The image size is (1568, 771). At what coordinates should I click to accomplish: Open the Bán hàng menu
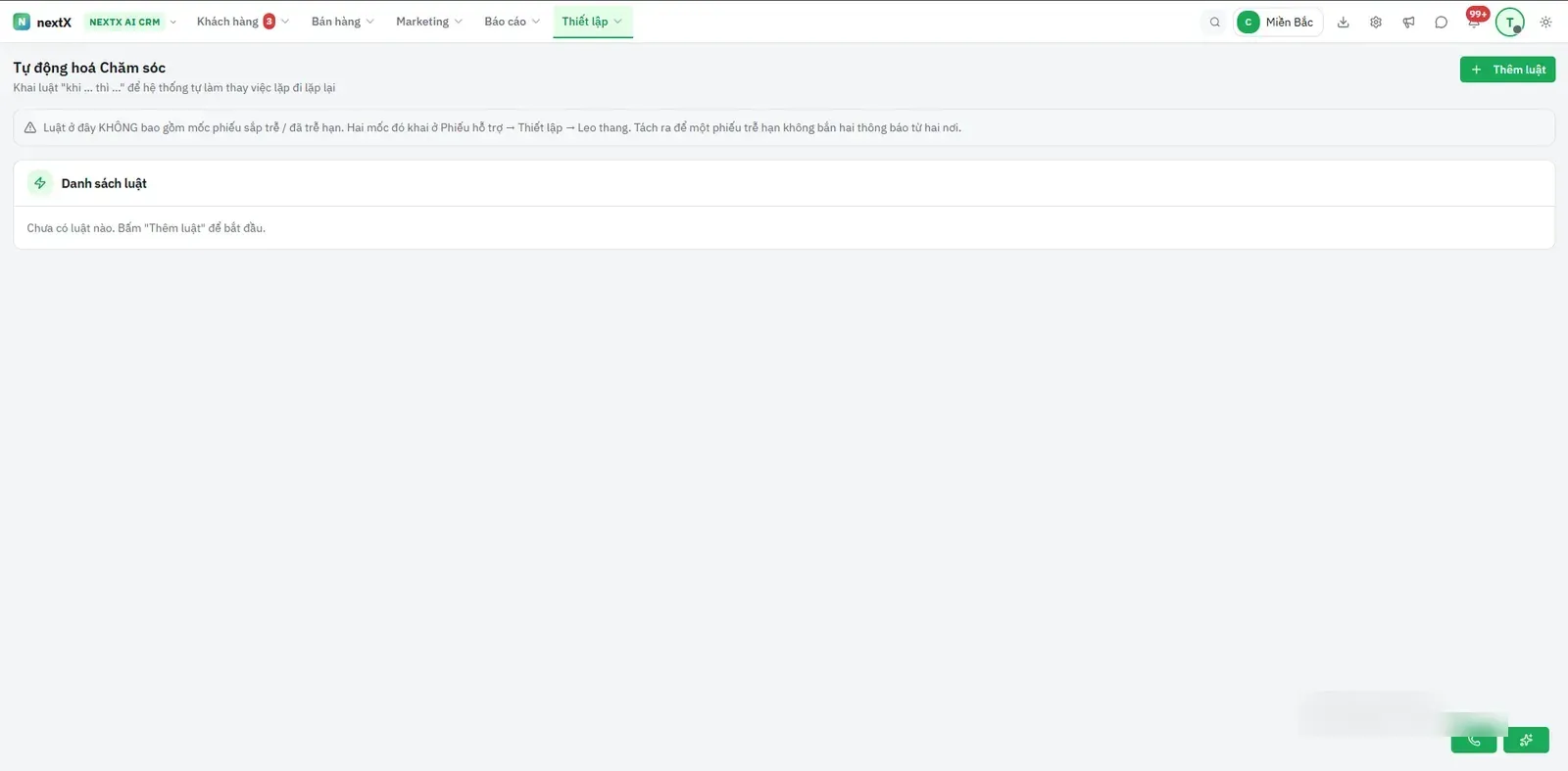pos(342,22)
